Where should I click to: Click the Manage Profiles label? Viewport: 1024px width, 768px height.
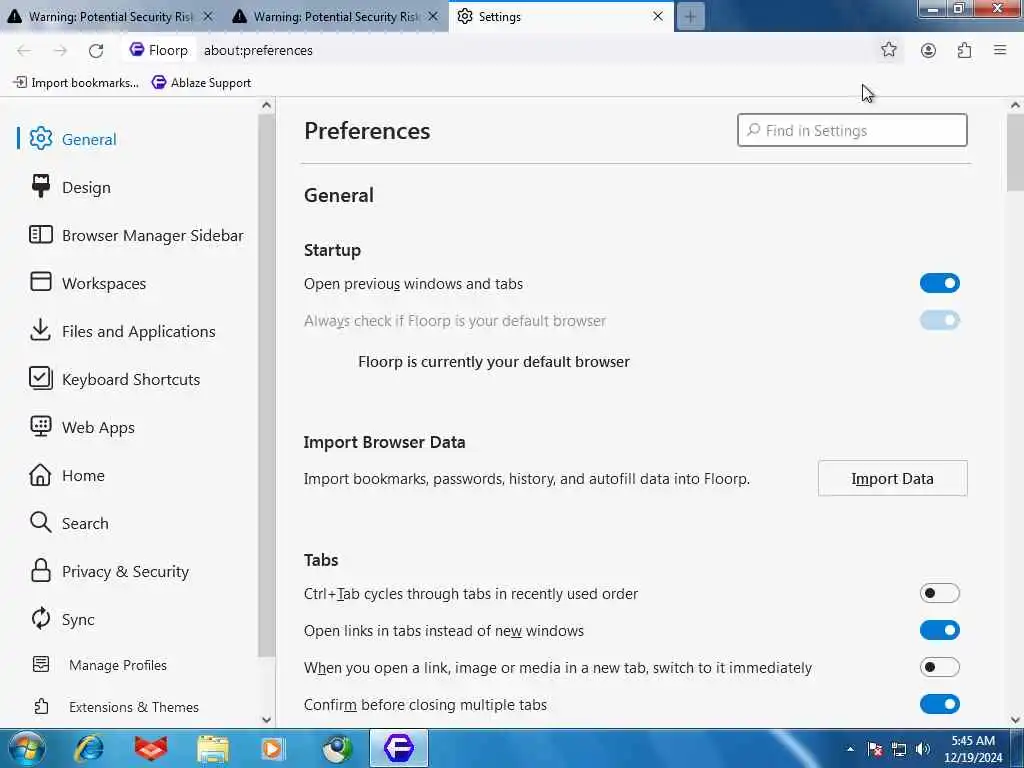pyautogui.click(x=118, y=665)
